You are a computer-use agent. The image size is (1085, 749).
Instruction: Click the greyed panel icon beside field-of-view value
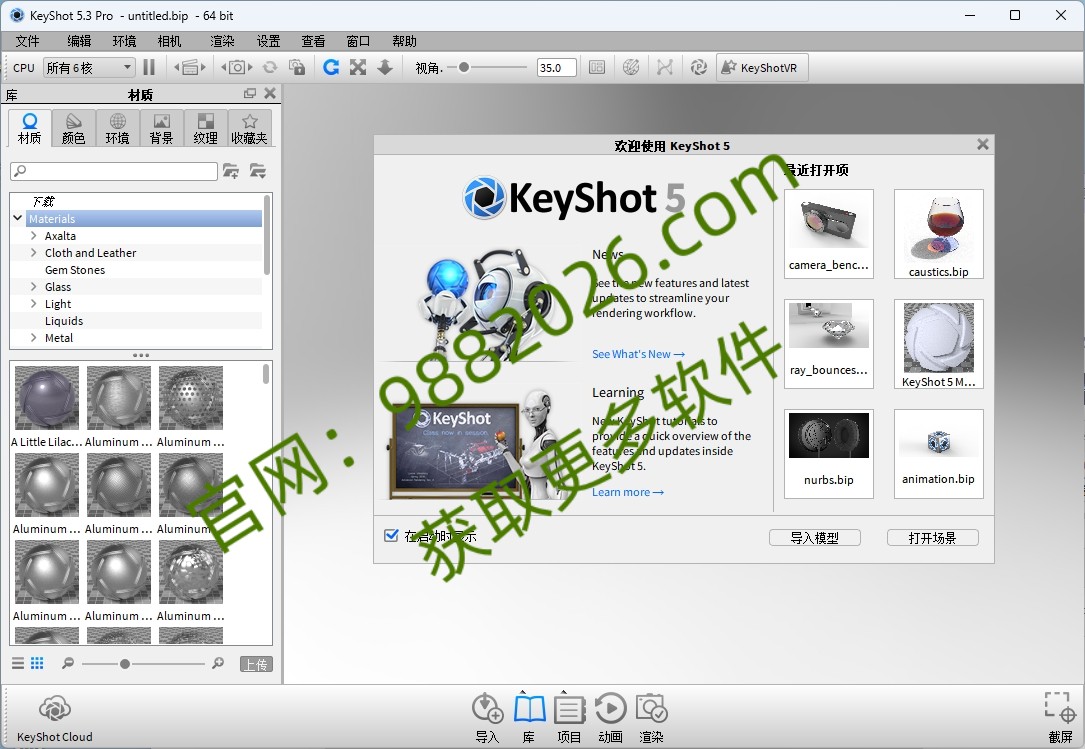[x=596, y=67]
